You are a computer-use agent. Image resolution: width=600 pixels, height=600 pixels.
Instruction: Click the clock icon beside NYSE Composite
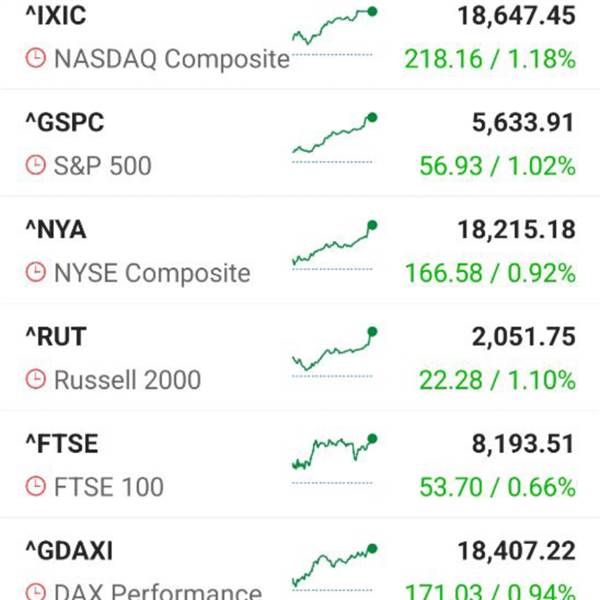point(36,272)
